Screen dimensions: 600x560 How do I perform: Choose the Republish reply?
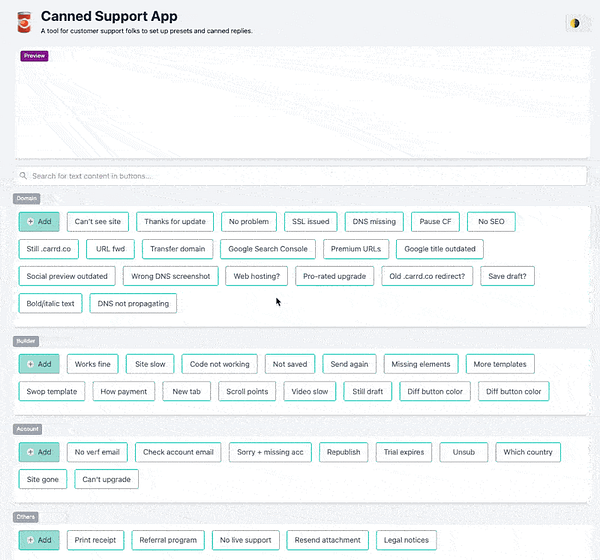click(x=344, y=452)
